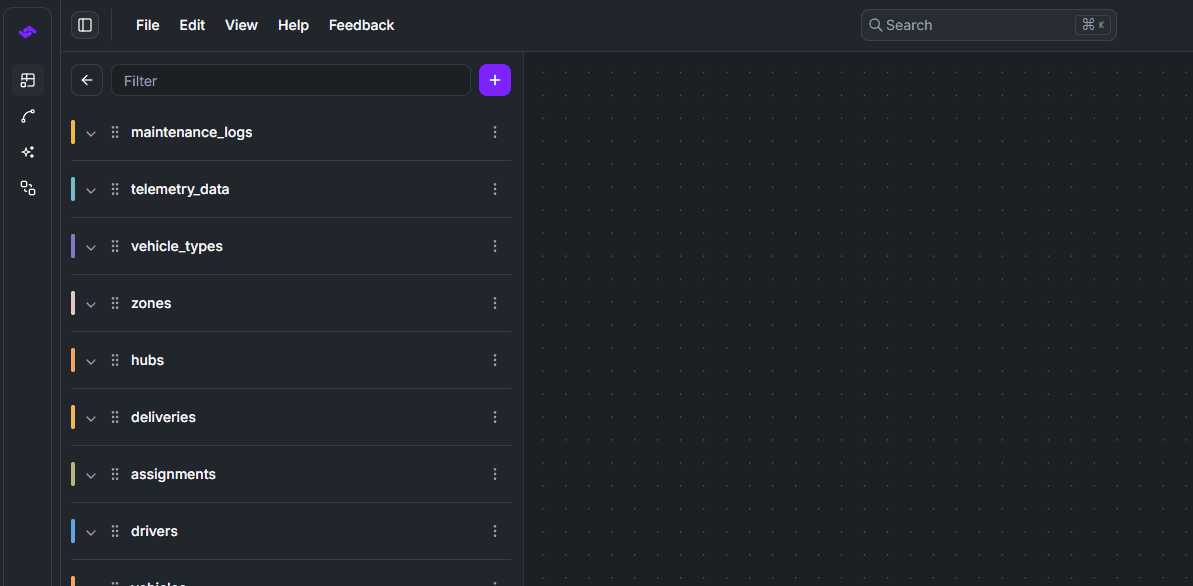Expand the vehicle_types table
Image resolution: width=1193 pixels, height=586 pixels.
click(91, 246)
